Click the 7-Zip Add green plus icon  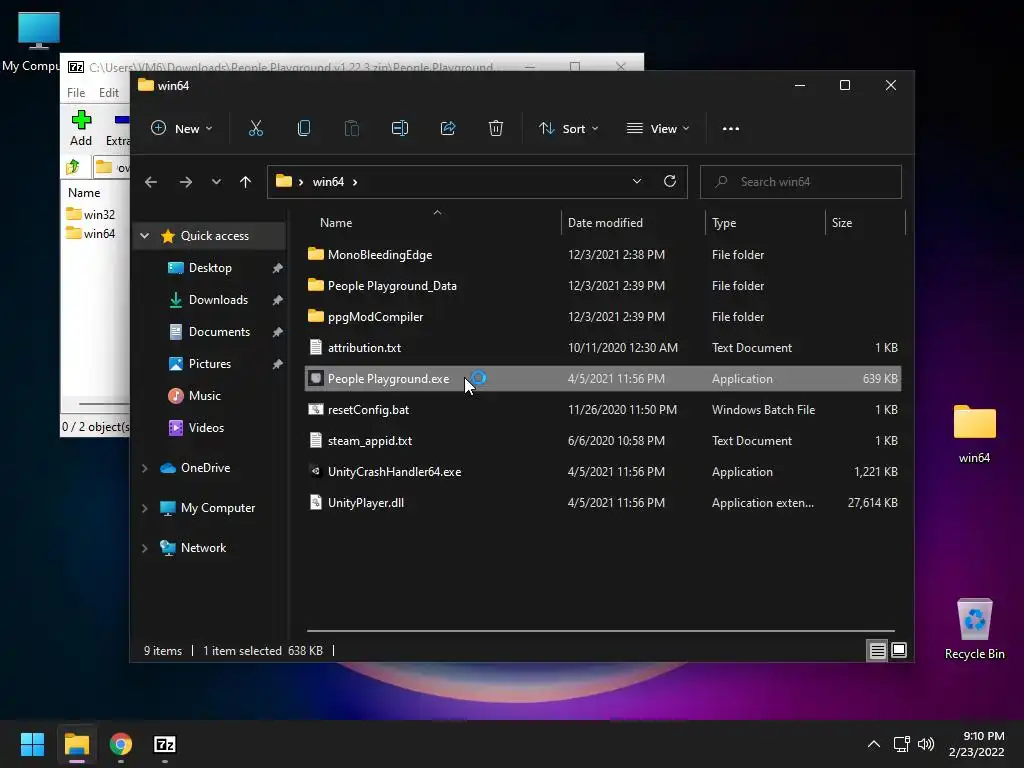[81, 120]
